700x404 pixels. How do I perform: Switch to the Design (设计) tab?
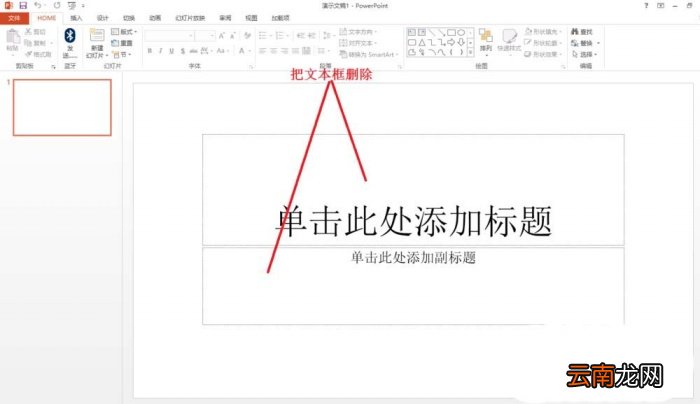[x=103, y=18]
